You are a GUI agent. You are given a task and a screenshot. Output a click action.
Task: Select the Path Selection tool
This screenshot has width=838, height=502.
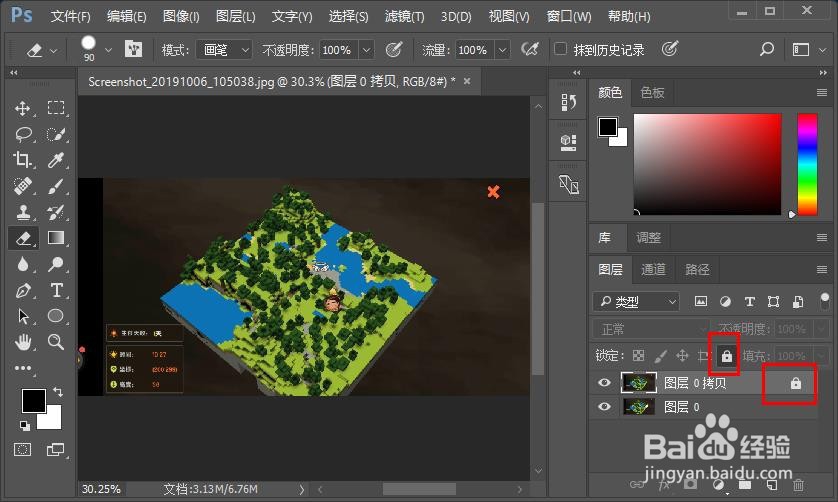(x=22, y=316)
